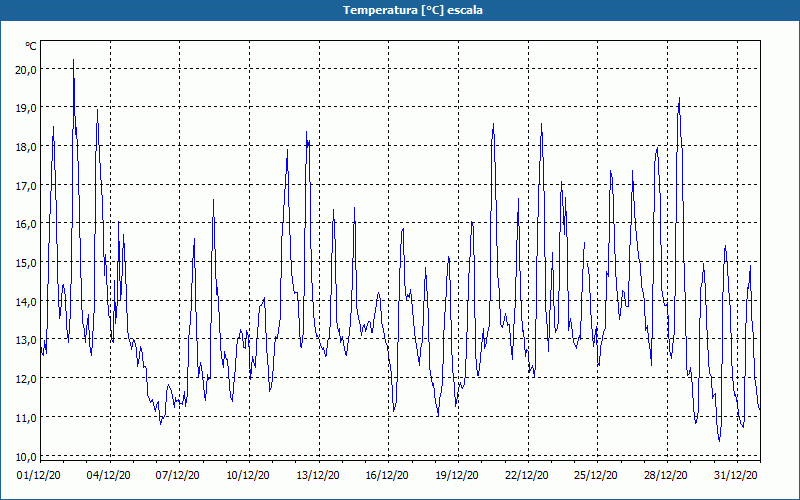The height and width of the screenshot is (500, 800).
Task: Select the 18,0 y-axis label
Action: click(26, 147)
